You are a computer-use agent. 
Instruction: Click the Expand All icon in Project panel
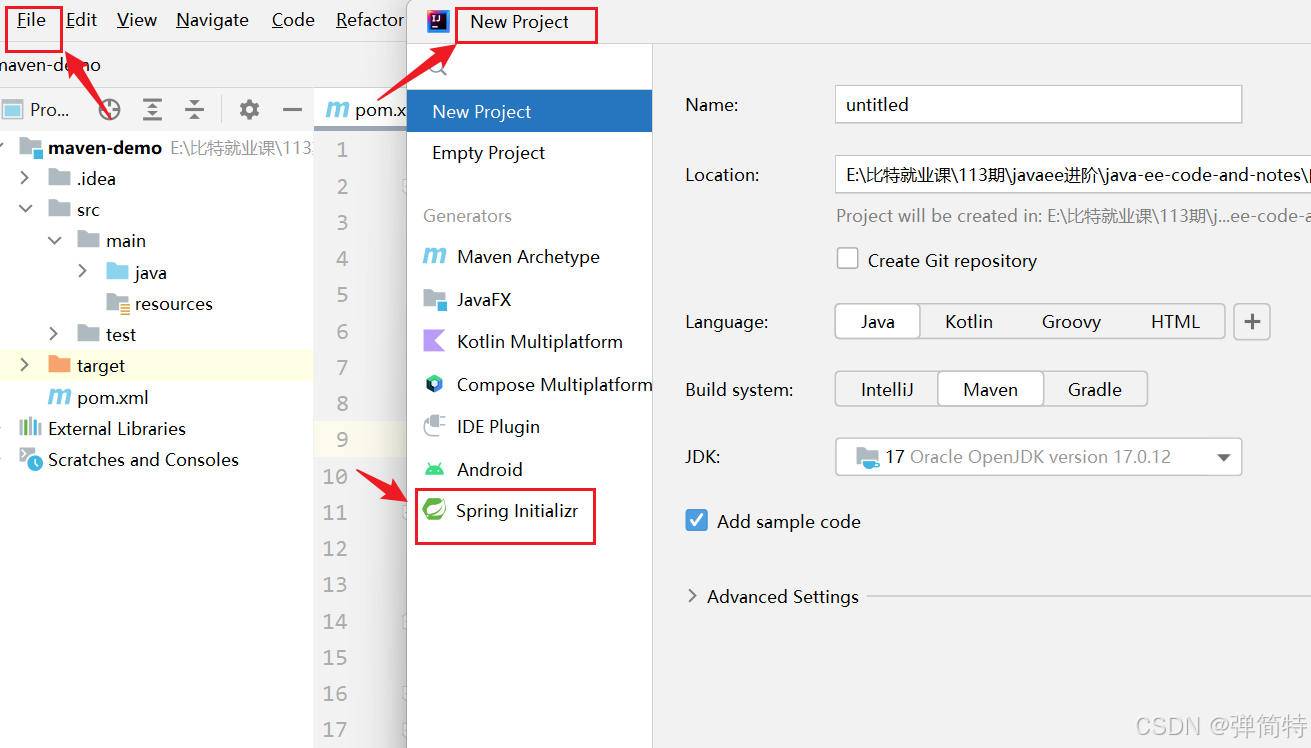coord(152,109)
